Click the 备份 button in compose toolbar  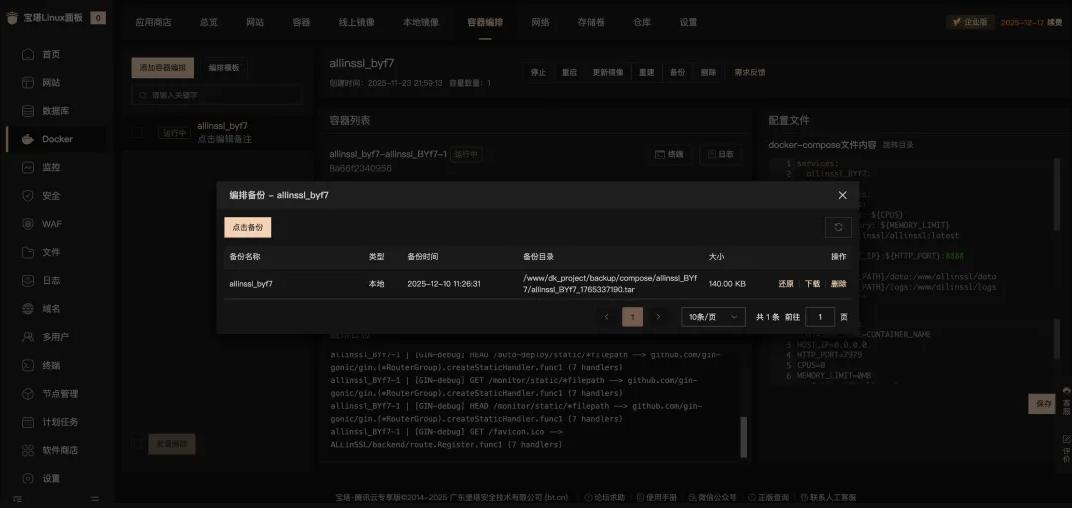[x=677, y=72]
